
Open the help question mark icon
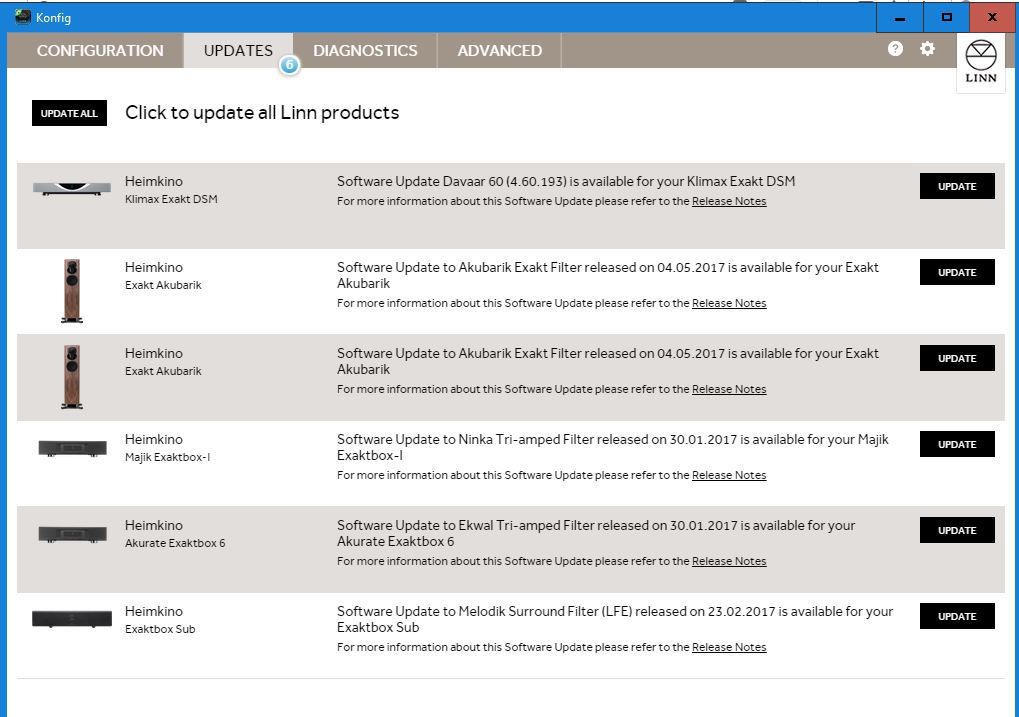[895, 49]
